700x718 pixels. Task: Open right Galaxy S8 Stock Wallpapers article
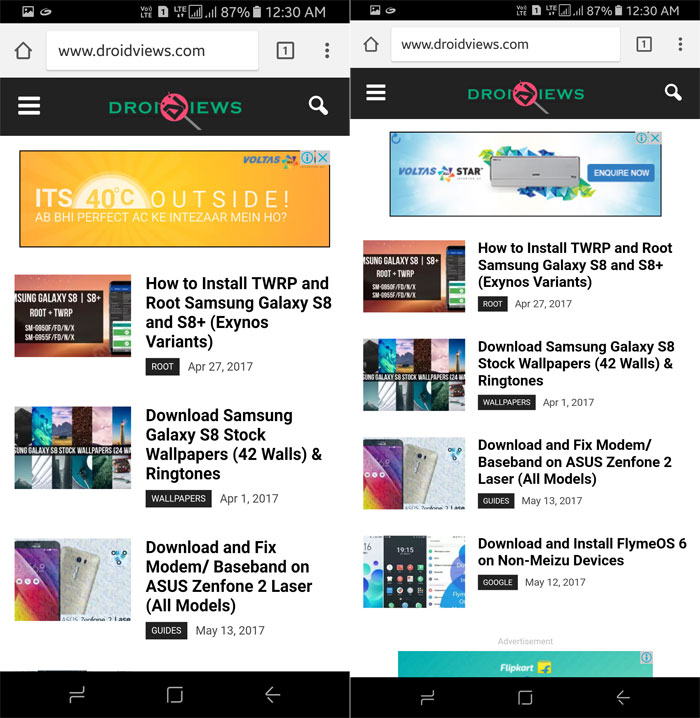[x=576, y=364]
